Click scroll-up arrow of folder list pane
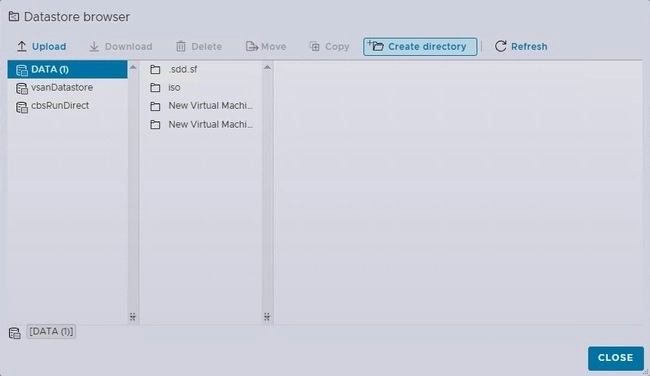This screenshot has width=650, height=376. (267, 67)
